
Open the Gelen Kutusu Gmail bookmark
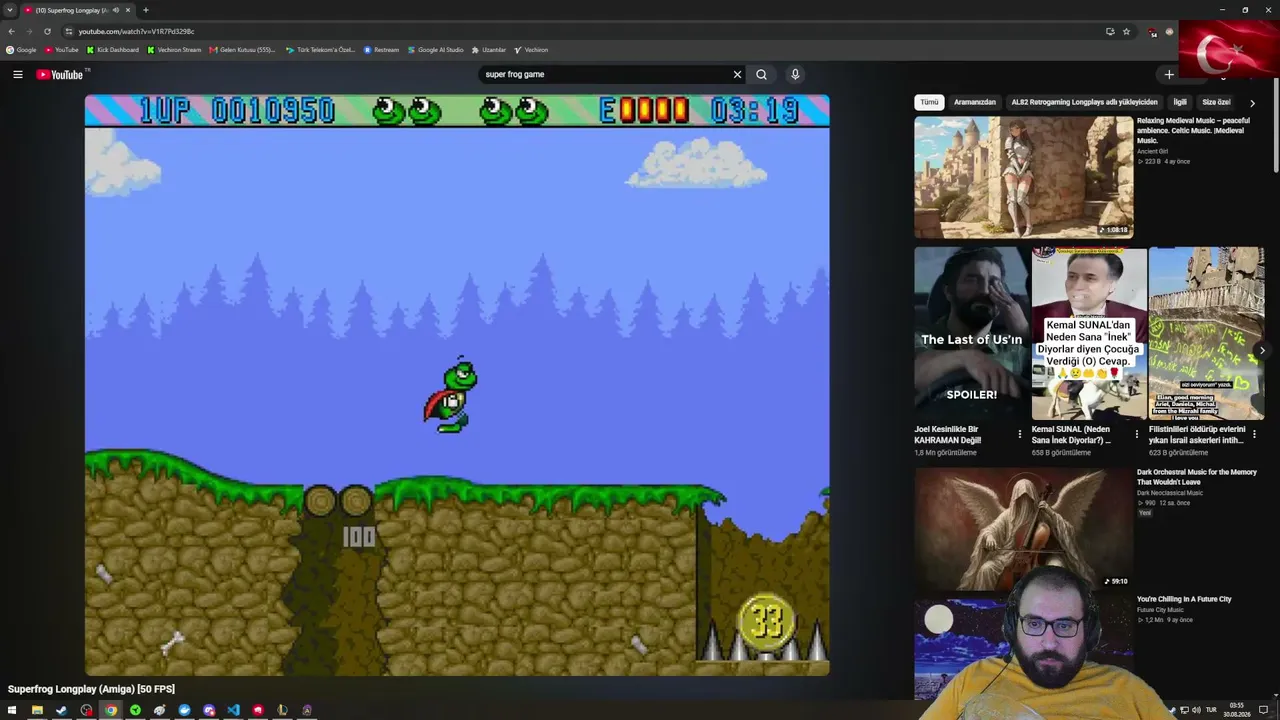click(x=242, y=49)
